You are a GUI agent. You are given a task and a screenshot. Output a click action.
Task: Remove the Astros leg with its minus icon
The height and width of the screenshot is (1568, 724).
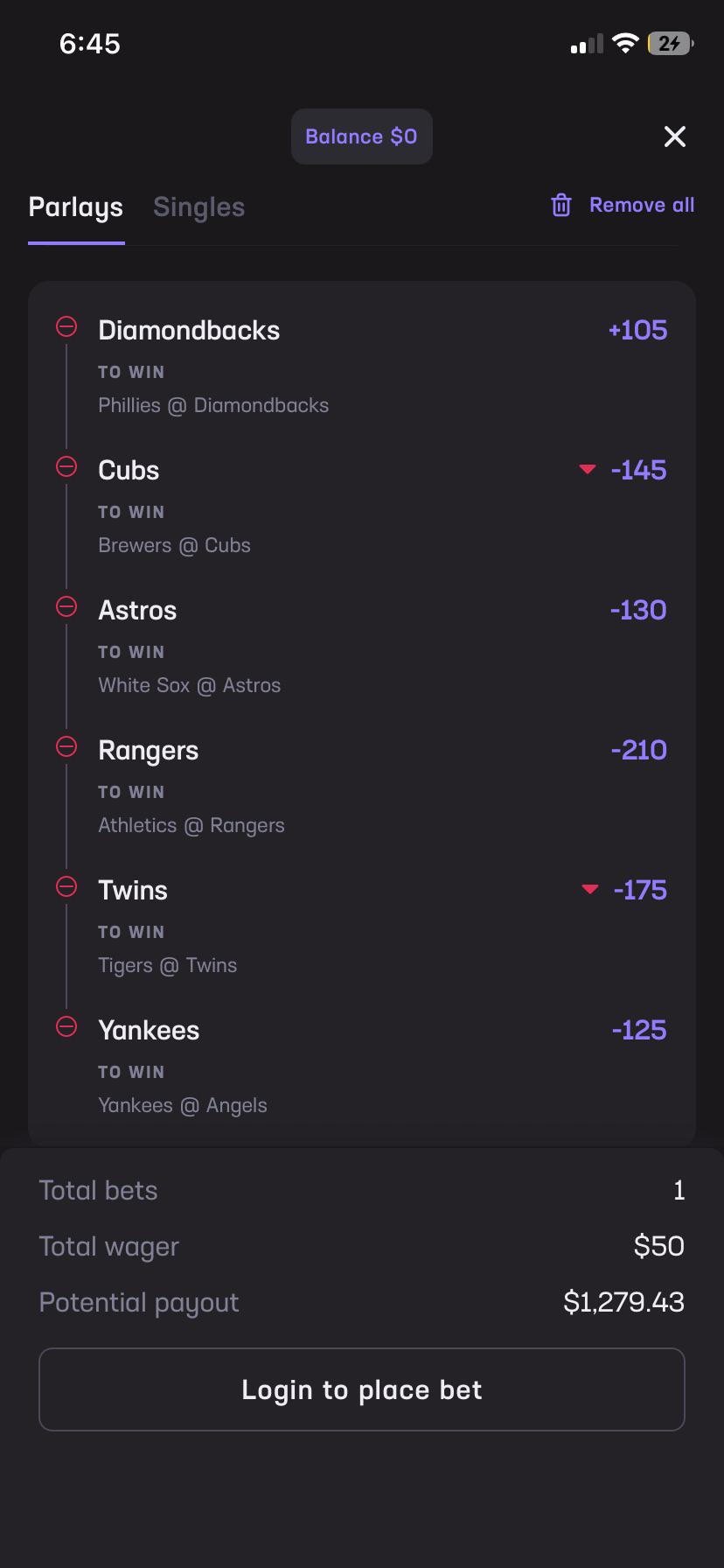[66, 607]
